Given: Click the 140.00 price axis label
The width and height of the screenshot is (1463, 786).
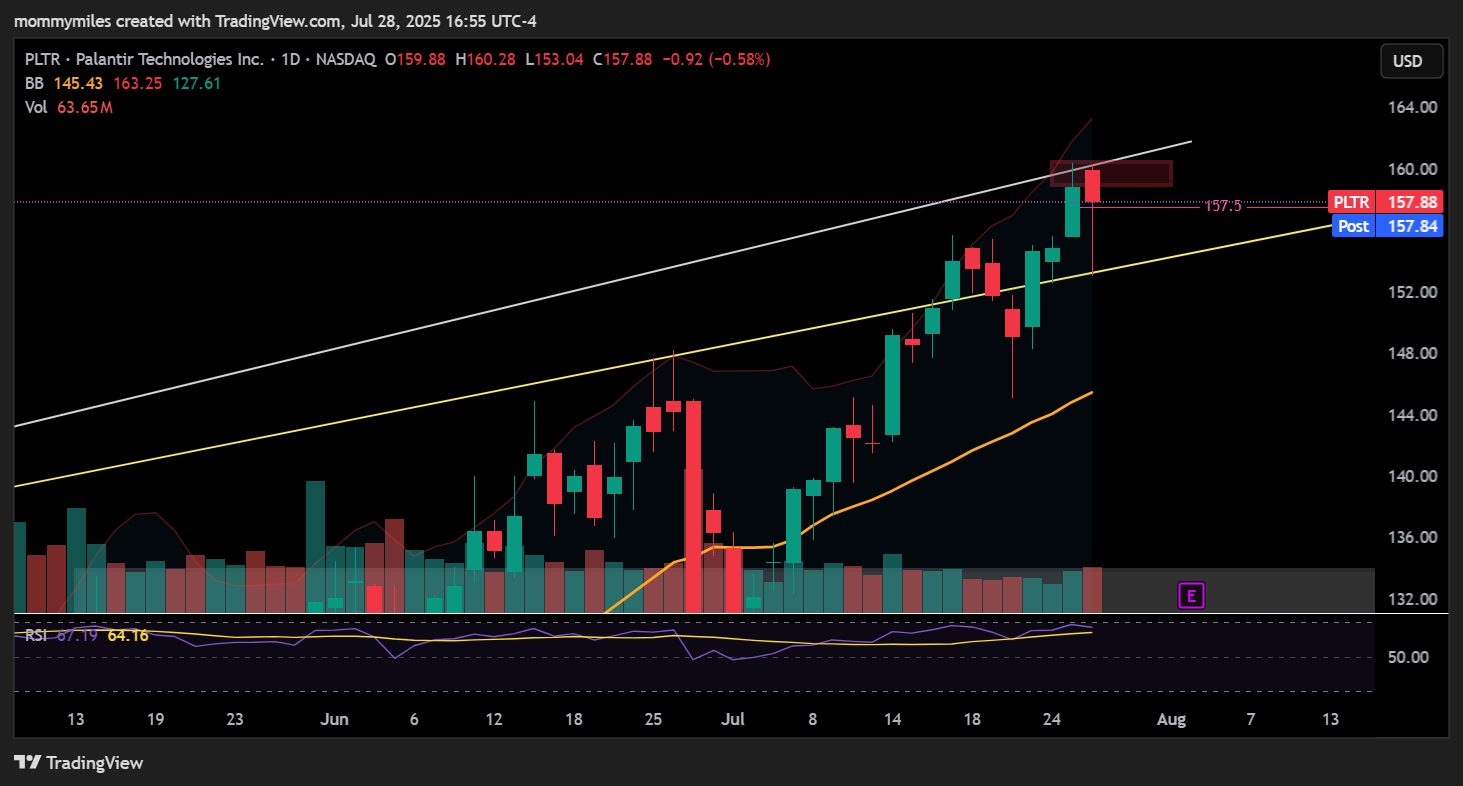Looking at the screenshot, I should coord(1412,476).
